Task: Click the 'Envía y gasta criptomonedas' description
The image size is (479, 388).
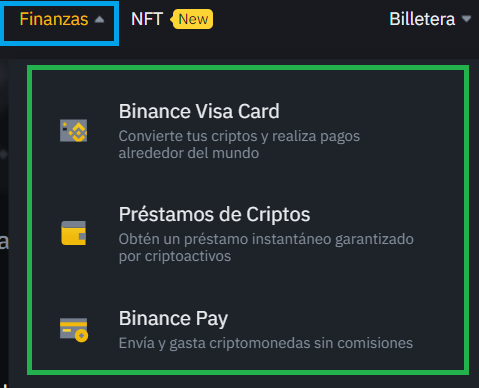Action: (x=266, y=343)
